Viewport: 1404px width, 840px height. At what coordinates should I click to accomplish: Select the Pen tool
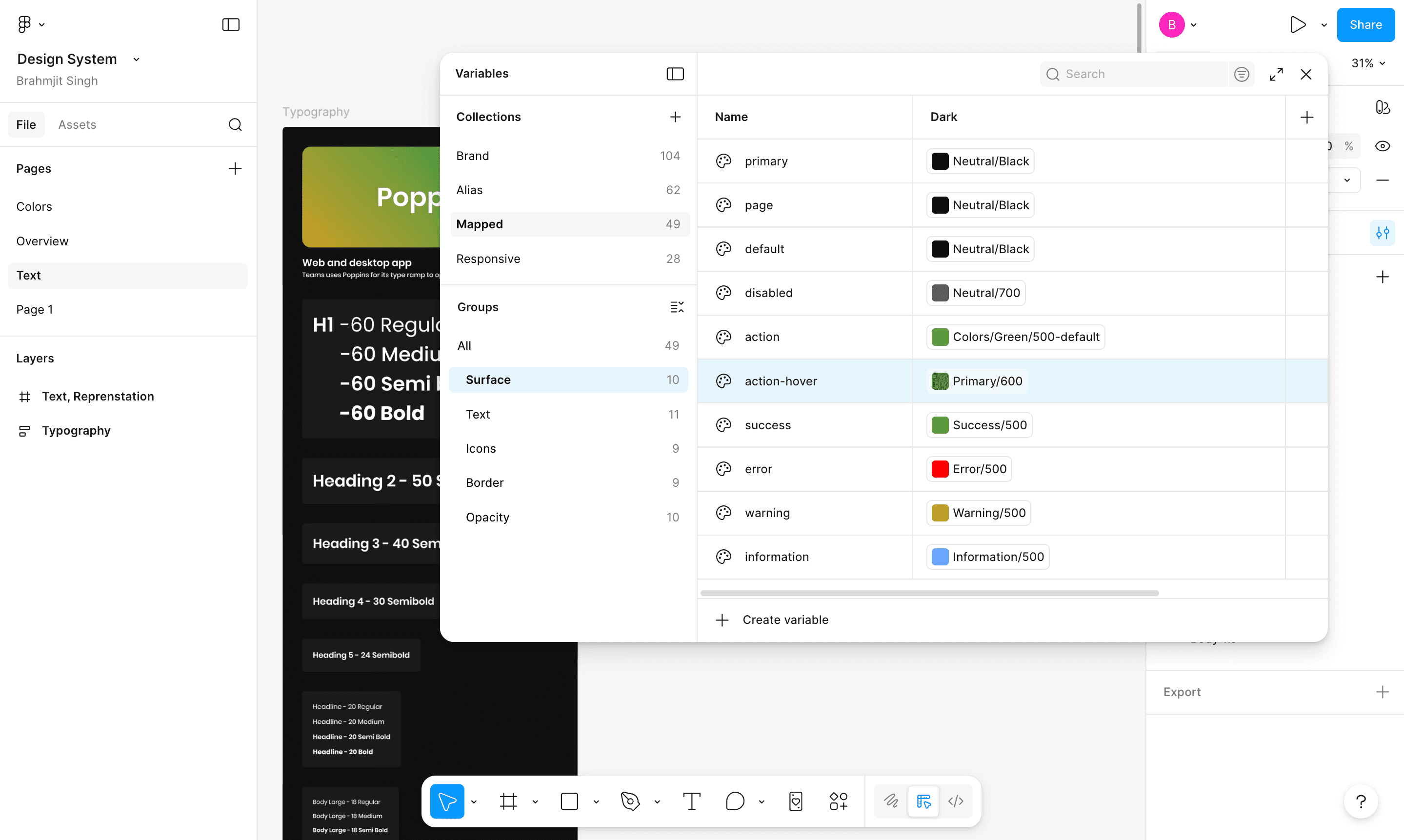630,801
